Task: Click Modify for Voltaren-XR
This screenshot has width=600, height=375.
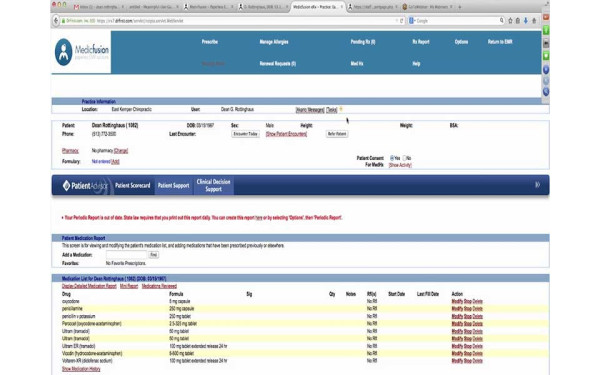Action: (457, 361)
